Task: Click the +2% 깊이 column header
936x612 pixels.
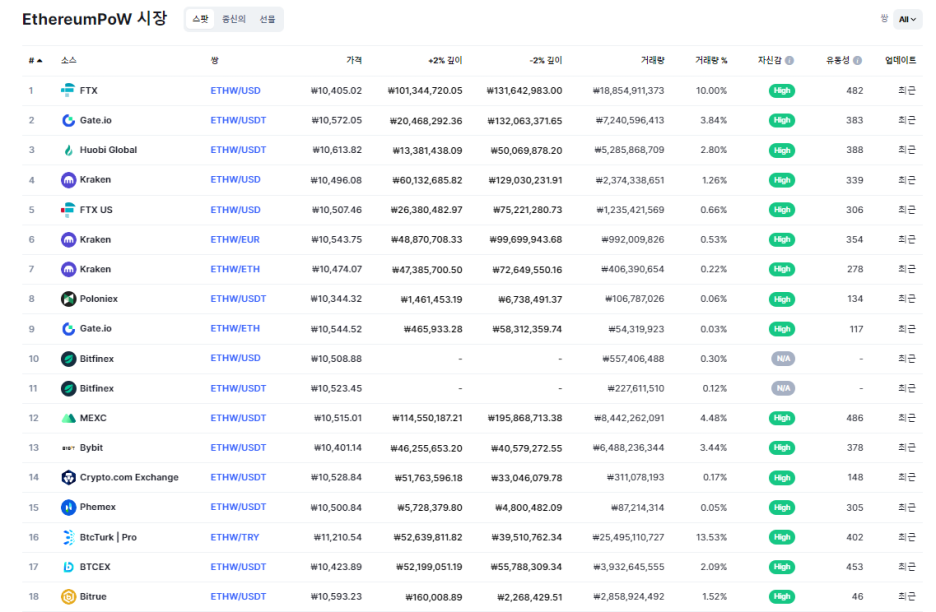Action: 445,60
